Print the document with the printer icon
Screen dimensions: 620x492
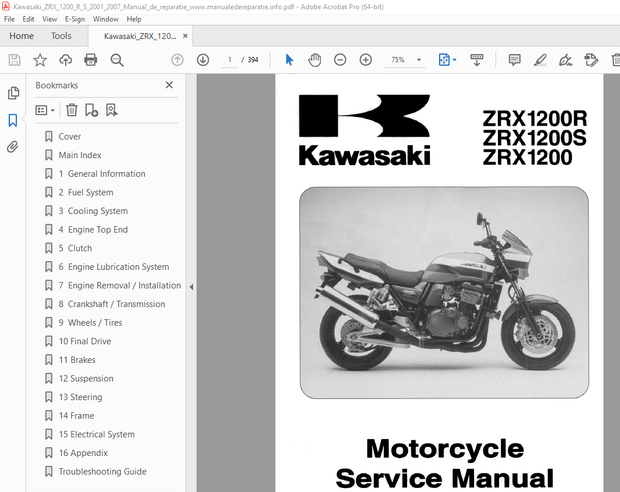click(x=91, y=60)
